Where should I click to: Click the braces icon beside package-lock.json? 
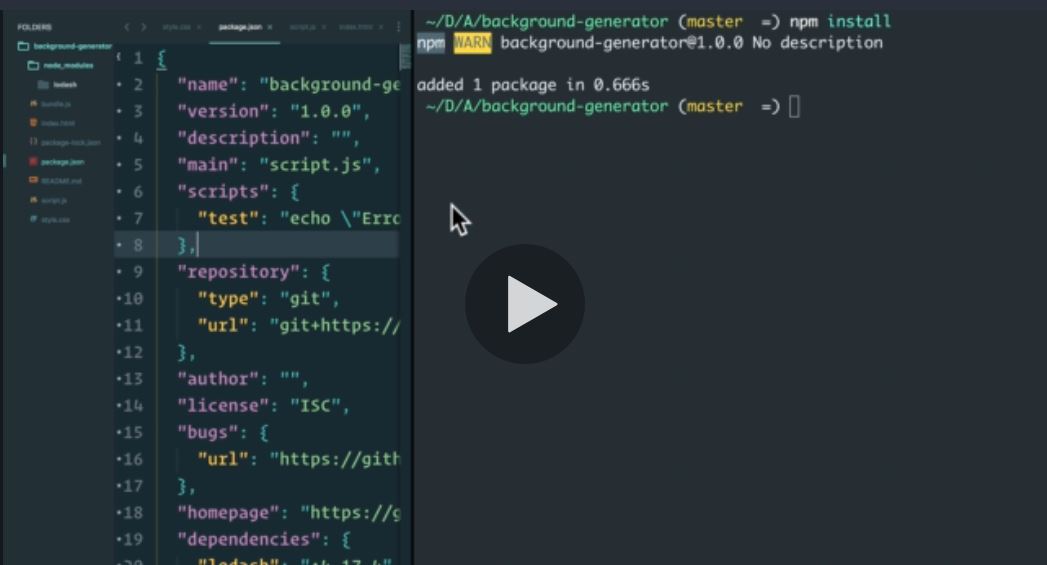click(33, 142)
